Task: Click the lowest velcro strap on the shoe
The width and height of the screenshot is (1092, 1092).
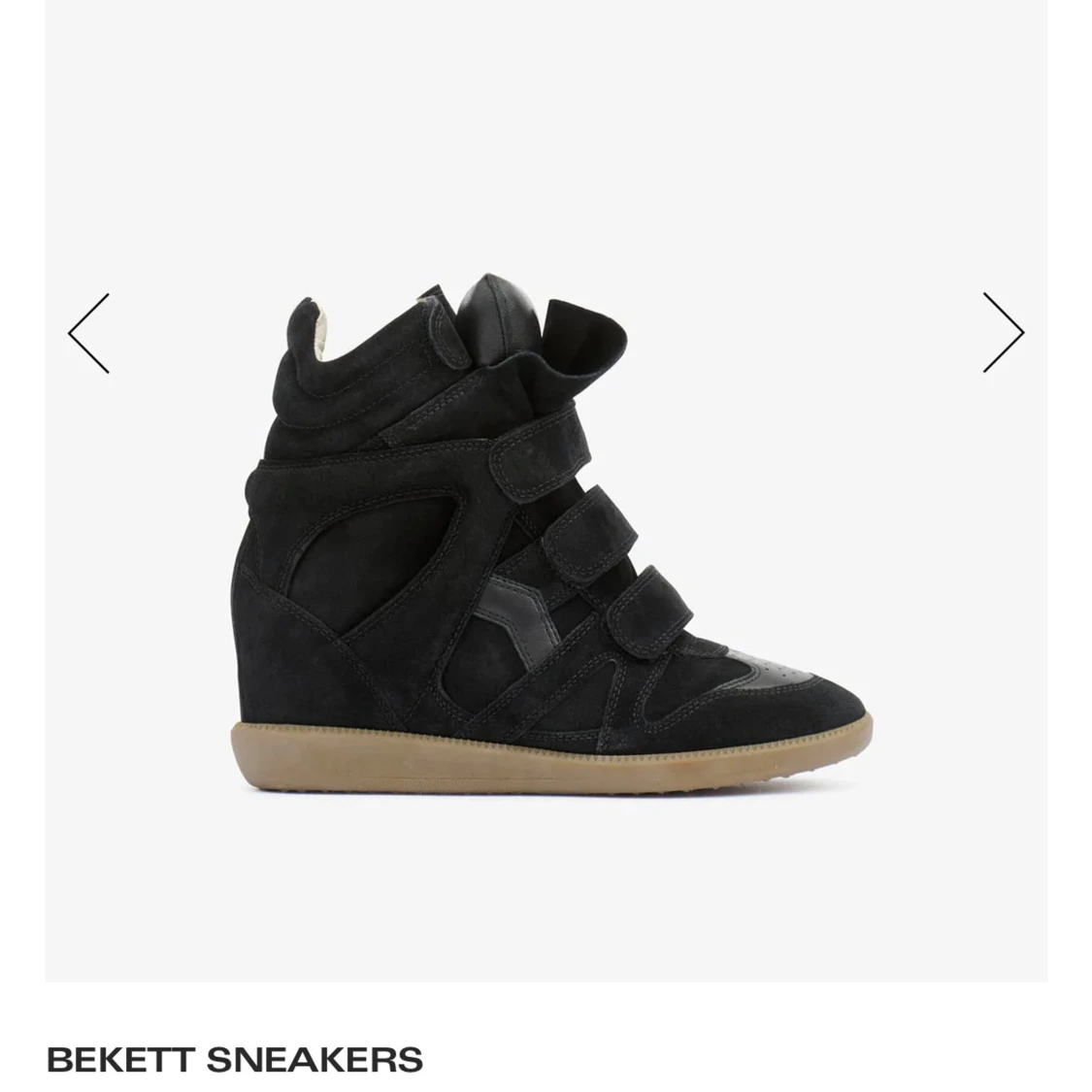Action: 649,606
